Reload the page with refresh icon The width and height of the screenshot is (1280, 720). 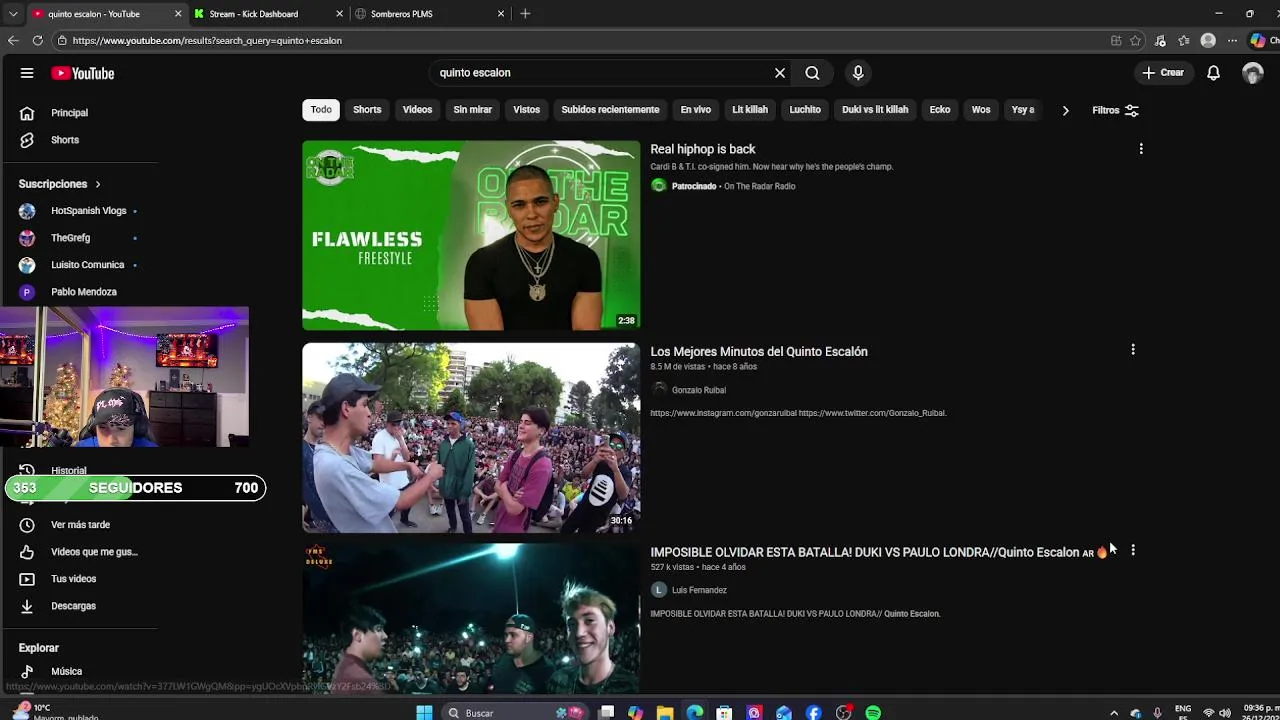[x=38, y=41]
